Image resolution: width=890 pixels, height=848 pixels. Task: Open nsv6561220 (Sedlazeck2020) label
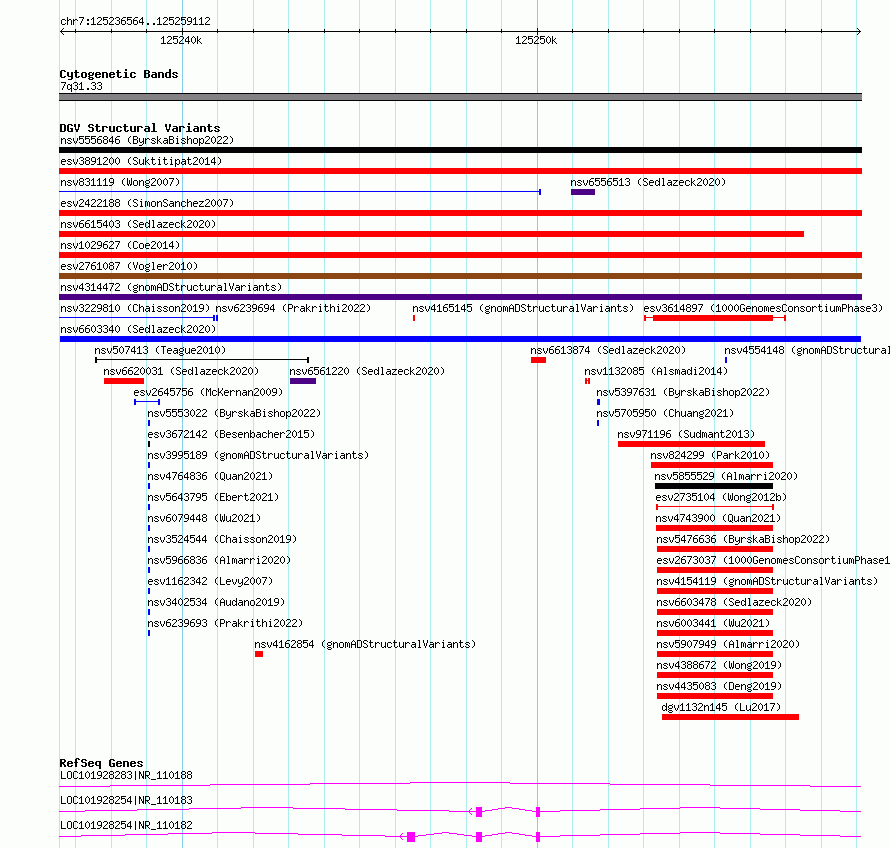pyautogui.click(x=367, y=371)
